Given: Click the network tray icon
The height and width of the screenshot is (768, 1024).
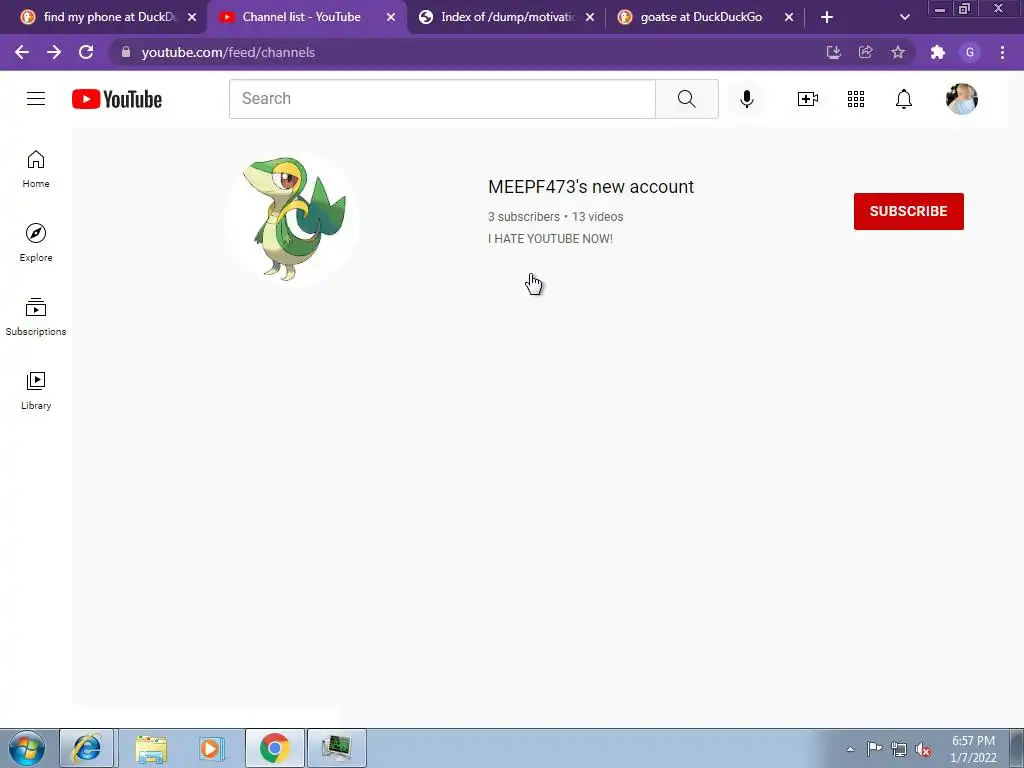Looking at the screenshot, I should pos(899,749).
